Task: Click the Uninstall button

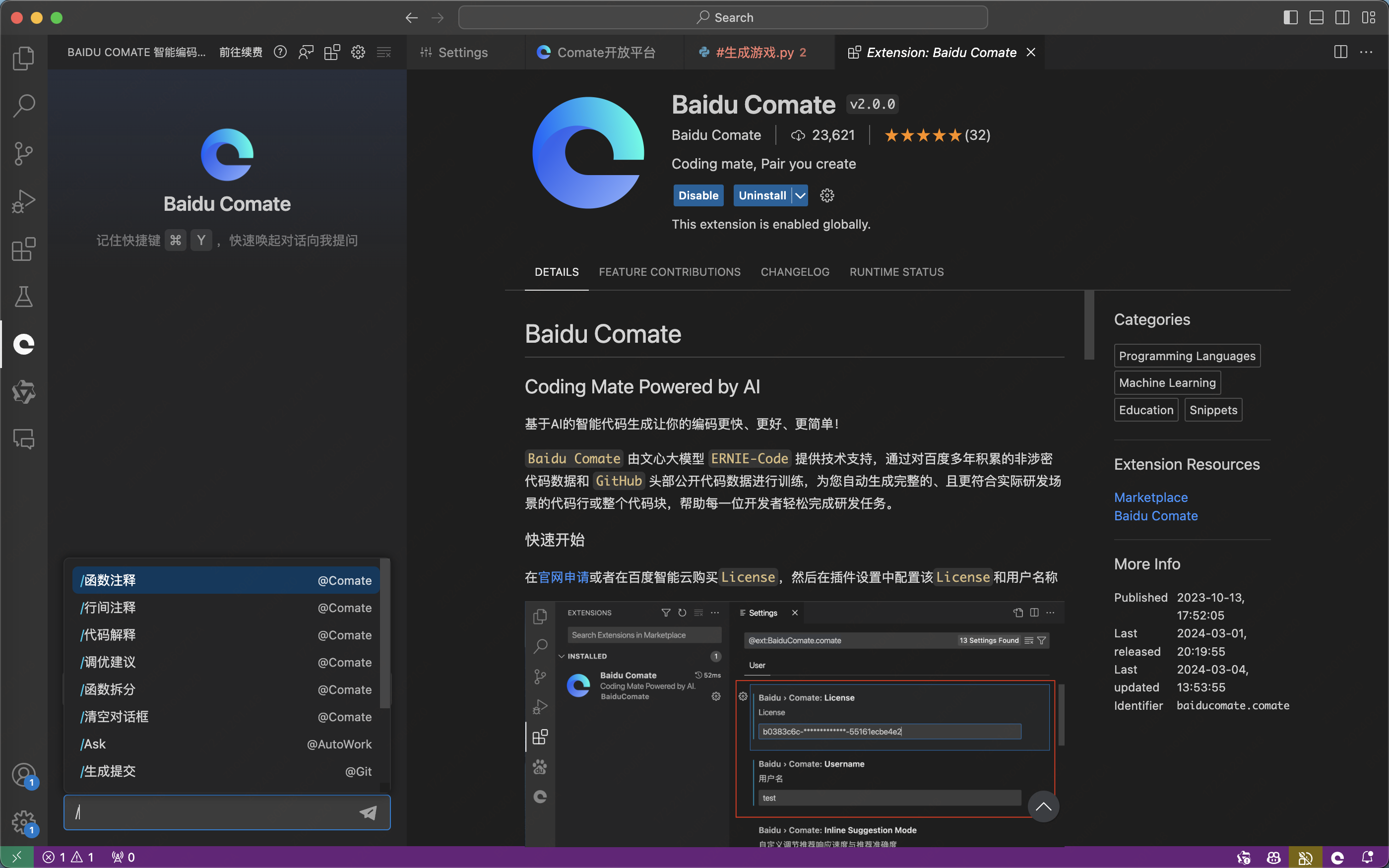Action: click(x=761, y=195)
